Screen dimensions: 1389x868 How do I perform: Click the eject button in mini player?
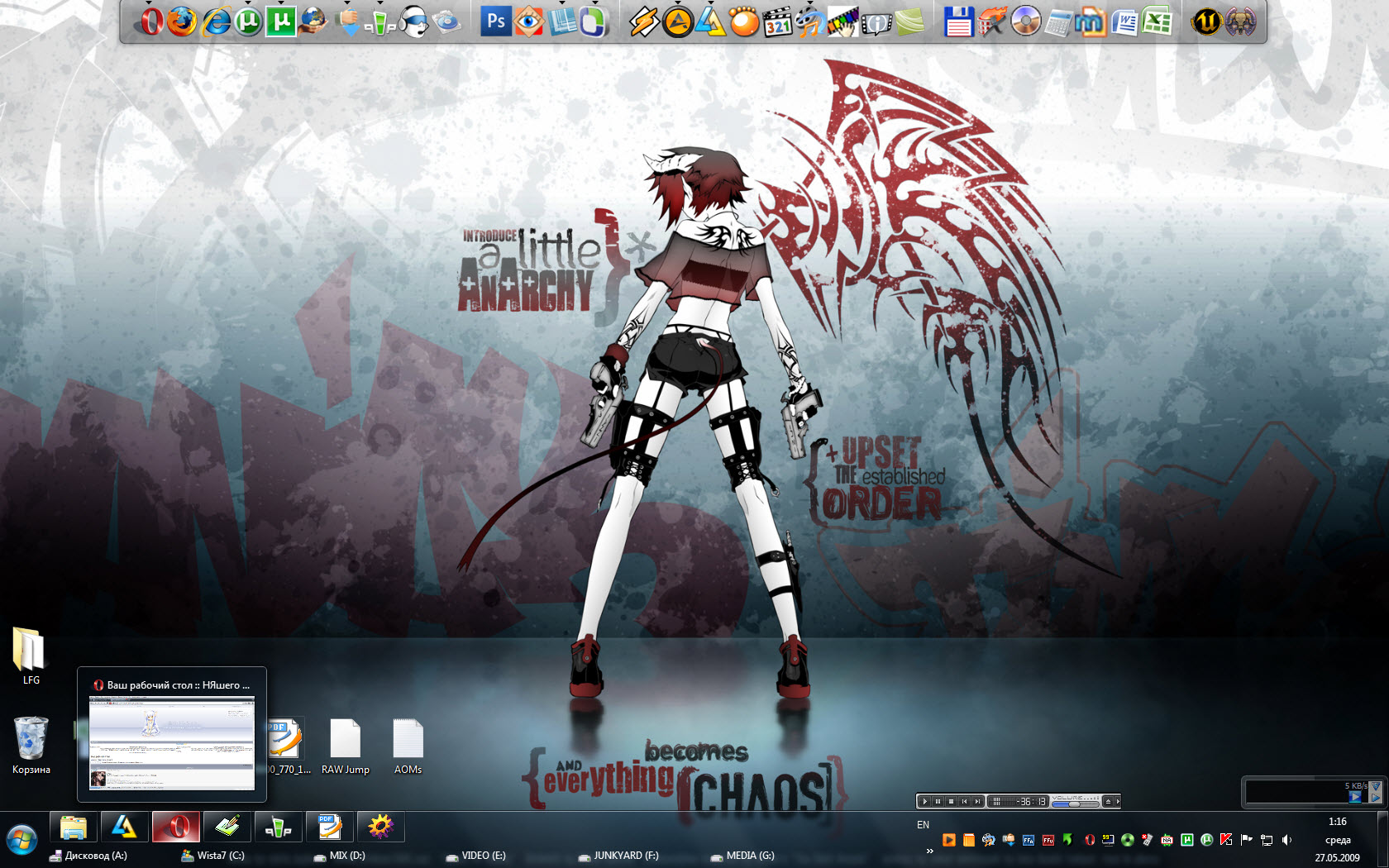pyautogui.click(x=1108, y=801)
